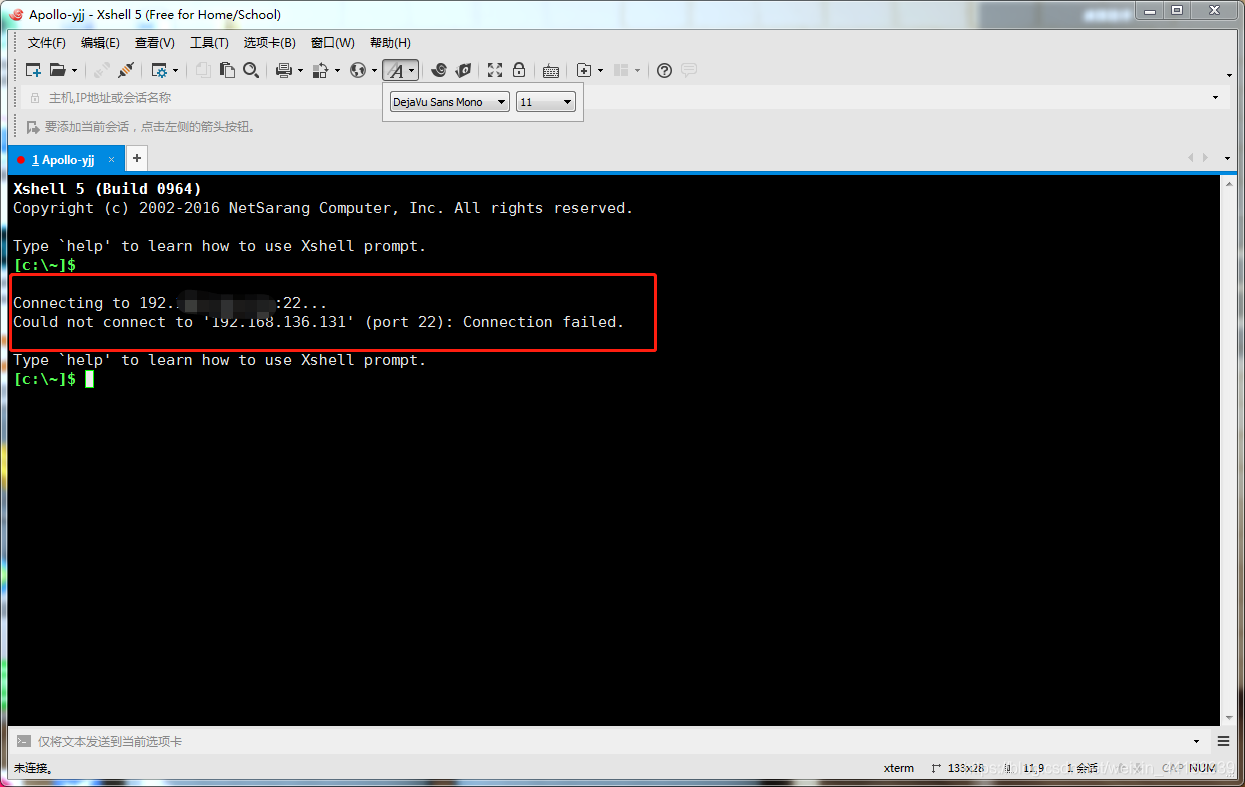Click the terminal scrollbar down arrow
Viewport: 1245px width, 787px height.
[1229, 718]
